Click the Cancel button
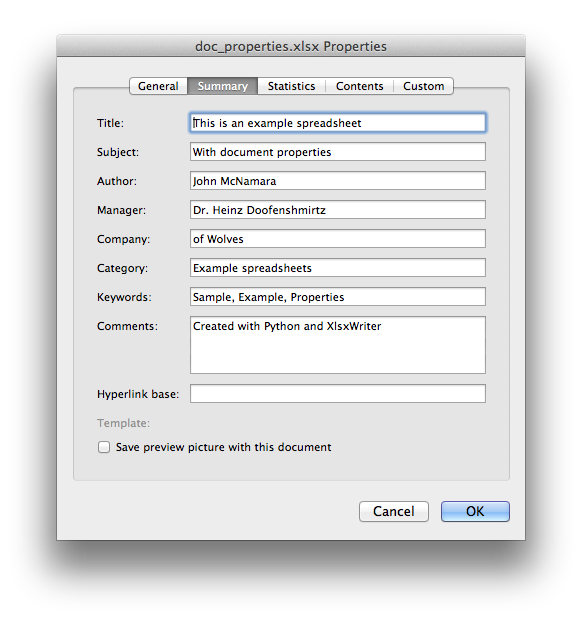This screenshot has height=619, width=582. pos(394,512)
